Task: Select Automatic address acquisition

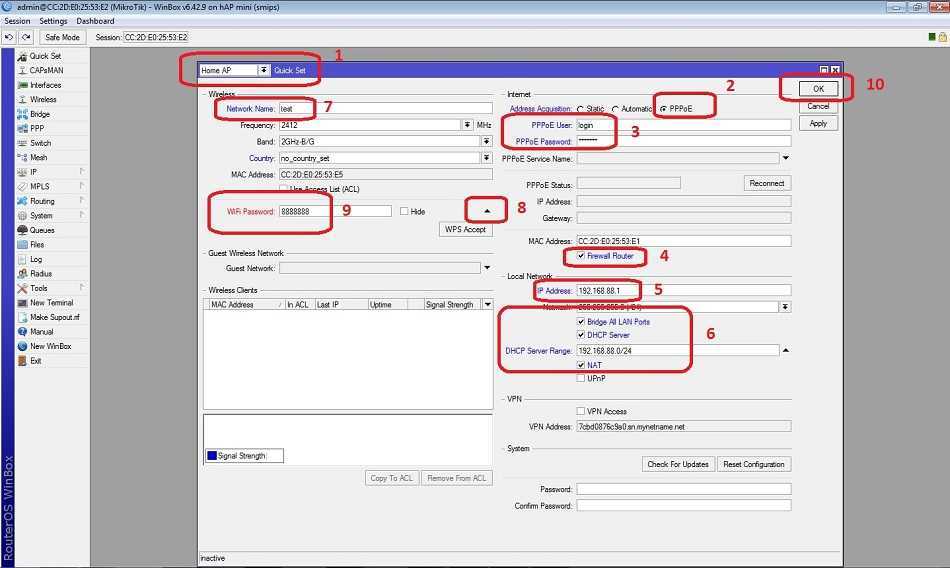Action: (x=616, y=109)
